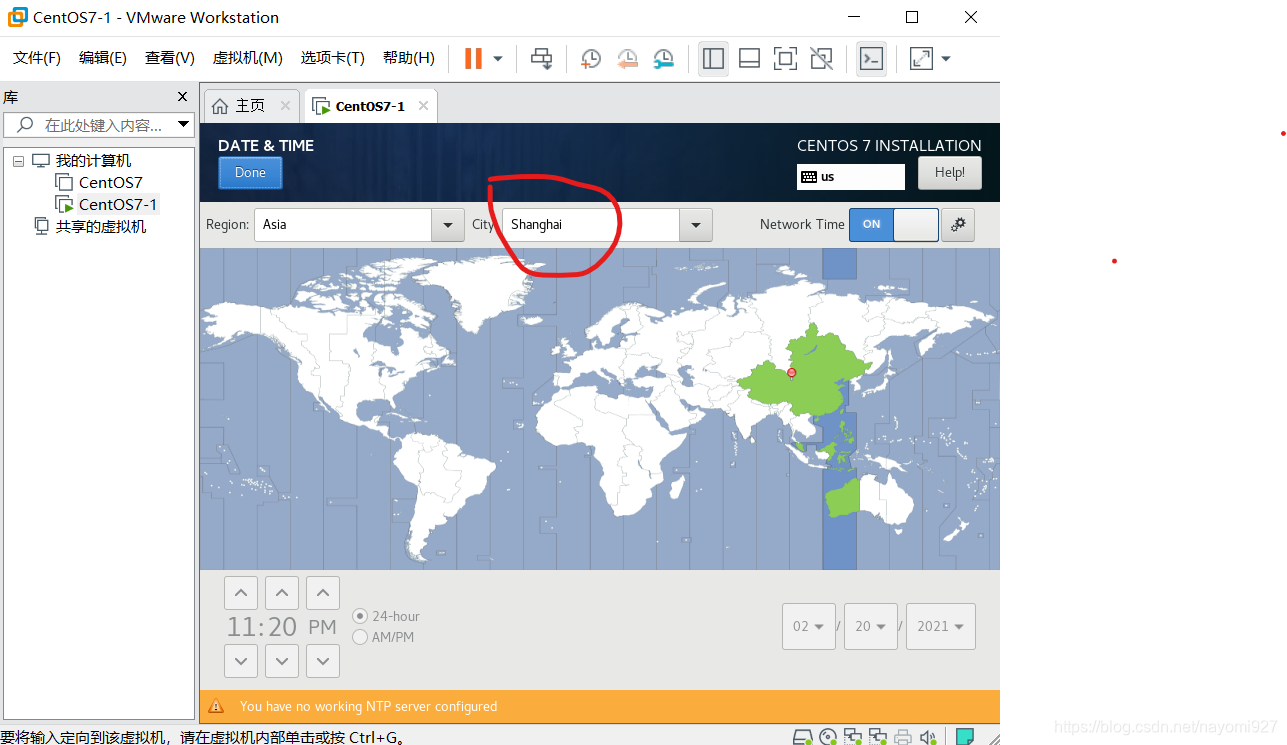Select 共享的虚拟机 in the library
Viewport: 1287px width, 745px height.
click(100, 226)
